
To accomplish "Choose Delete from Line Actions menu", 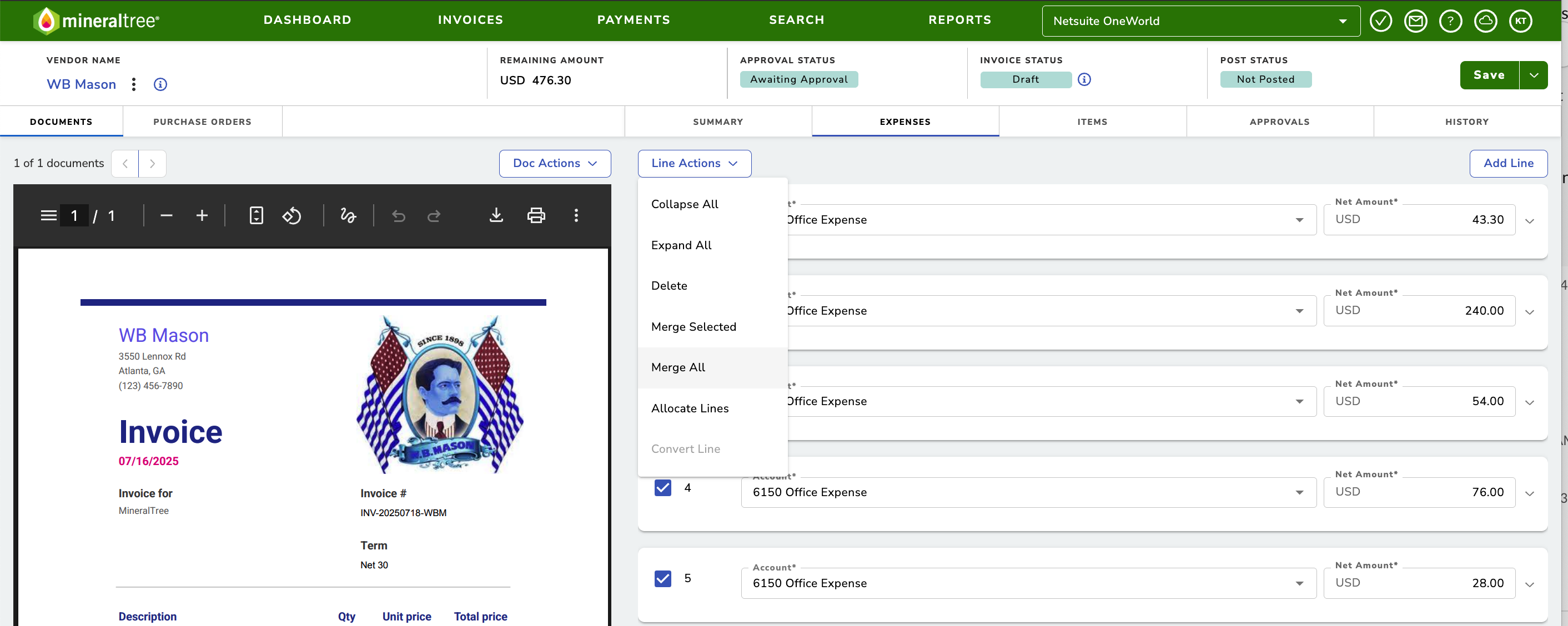I will tap(712, 286).
